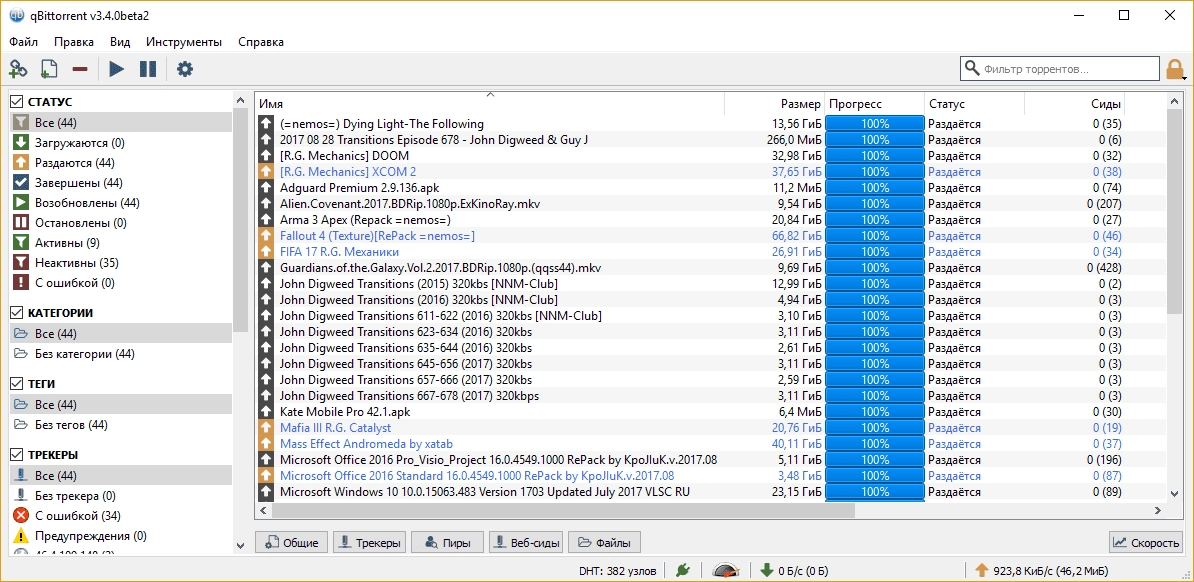Click DHT: 382 узлов status text
The image size is (1194, 582).
tap(618, 570)
